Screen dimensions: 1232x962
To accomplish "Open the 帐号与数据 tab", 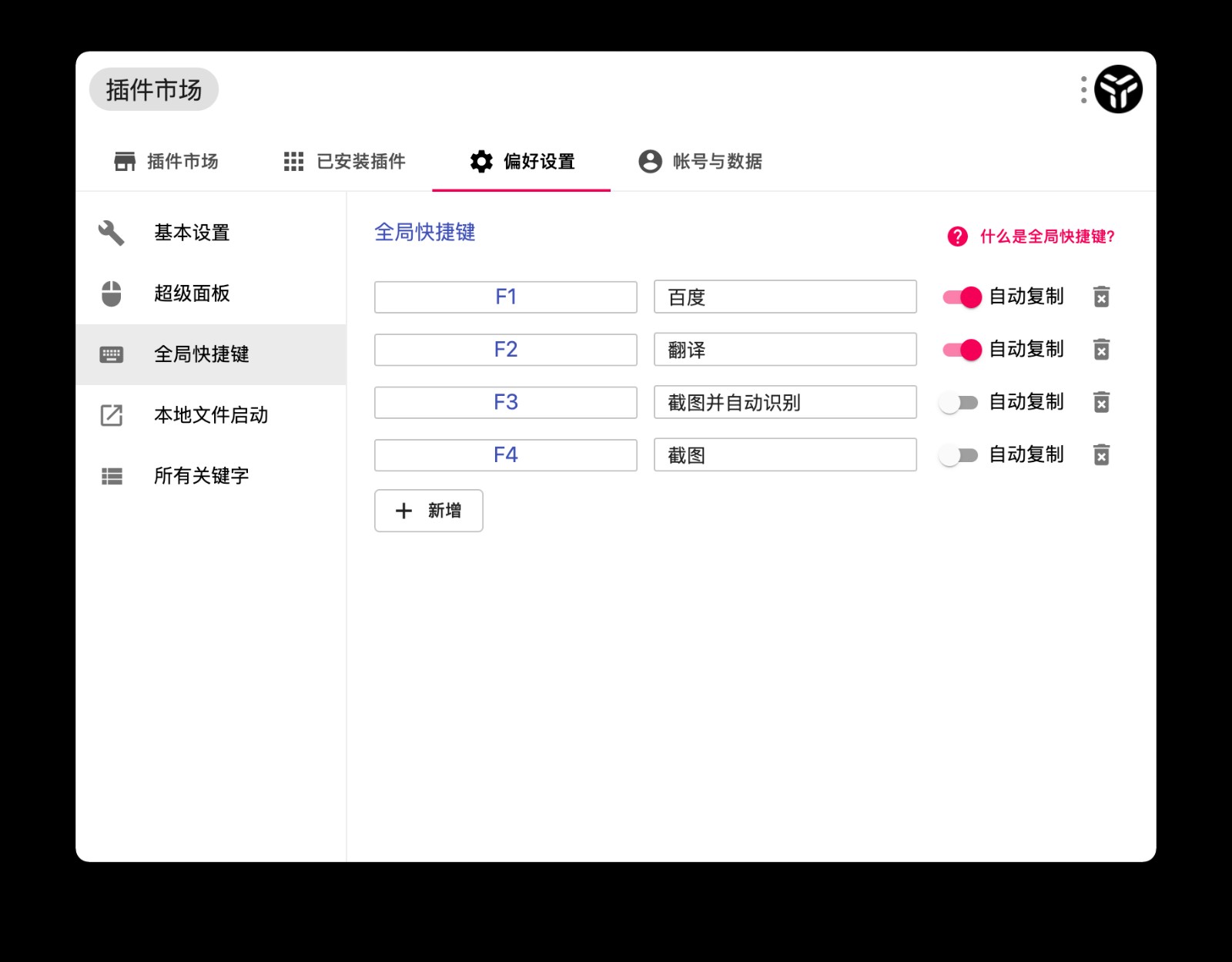I will click(700, 161).
